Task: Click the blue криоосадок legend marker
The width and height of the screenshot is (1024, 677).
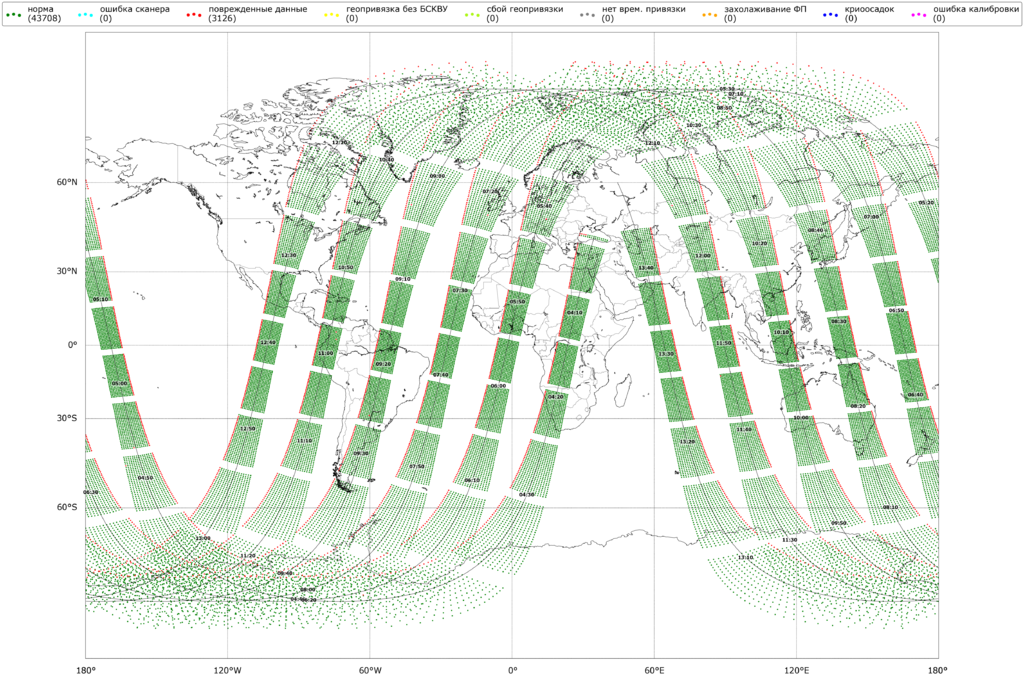Action: pyautogui.click(x=829, y=15)
